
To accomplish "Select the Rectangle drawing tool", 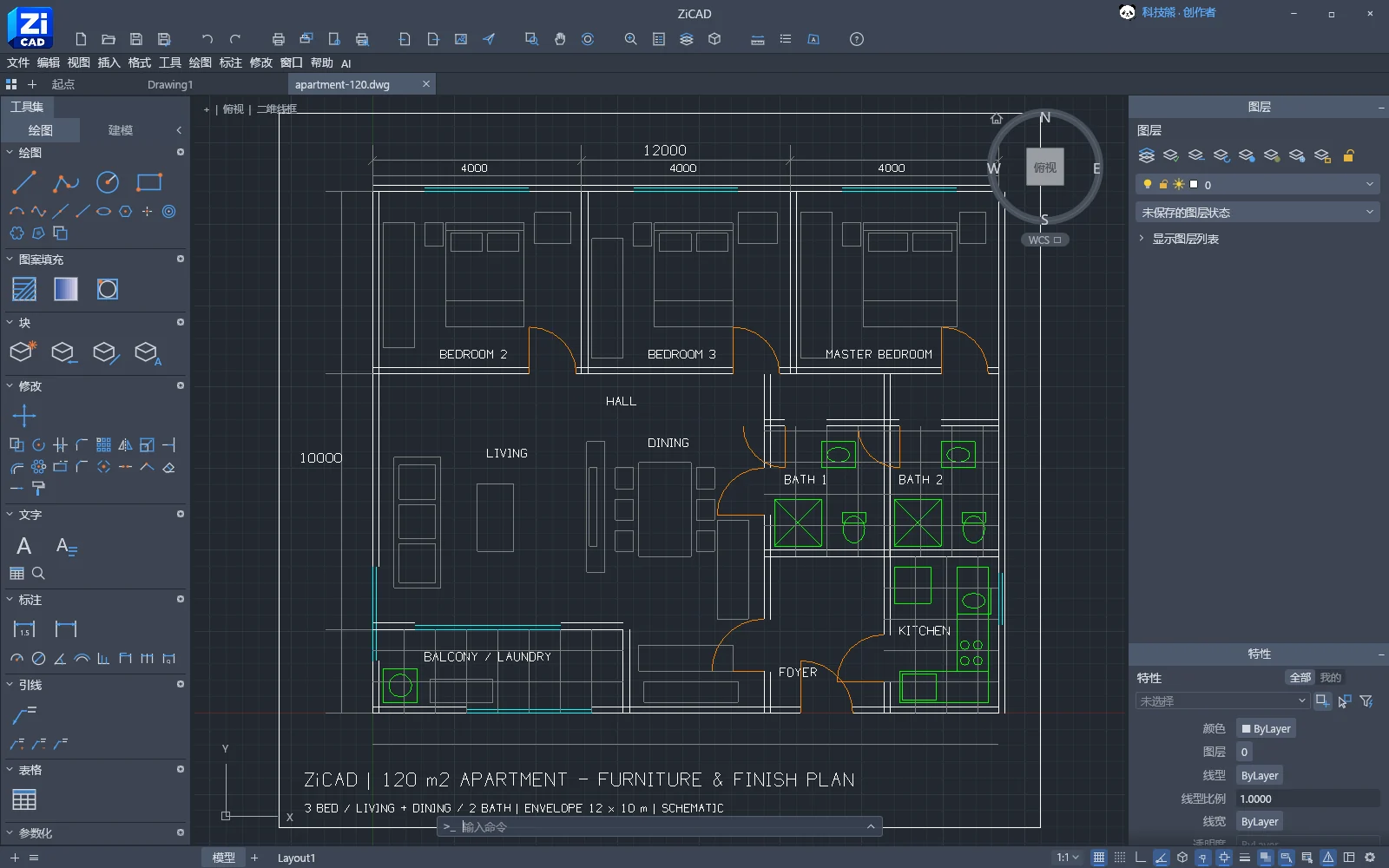I will tap(149, 182).
